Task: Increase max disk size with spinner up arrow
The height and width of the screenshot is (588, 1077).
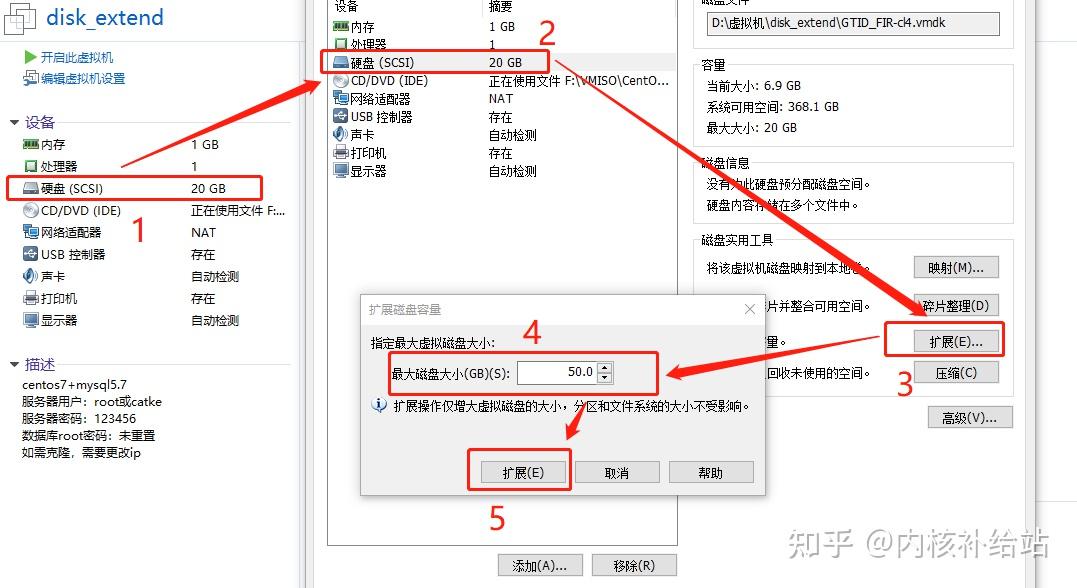Action: point(604,368)
